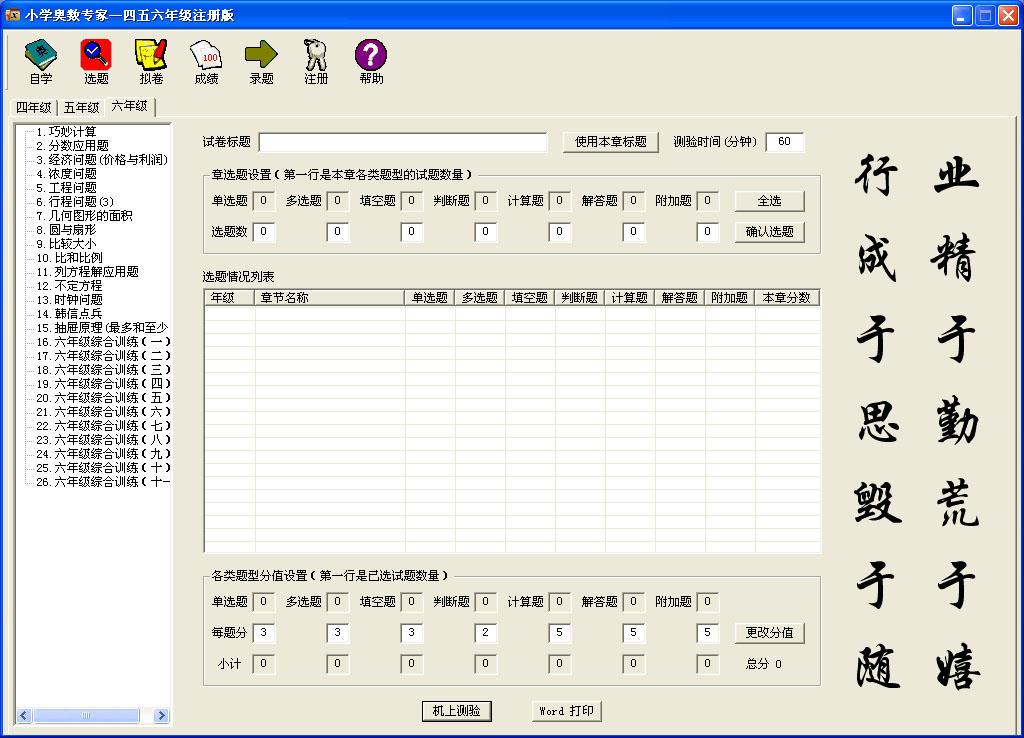Start the 机上测验 on-computer test
This screenshot has width=1024, height=738.
click(x=456, y=711)
